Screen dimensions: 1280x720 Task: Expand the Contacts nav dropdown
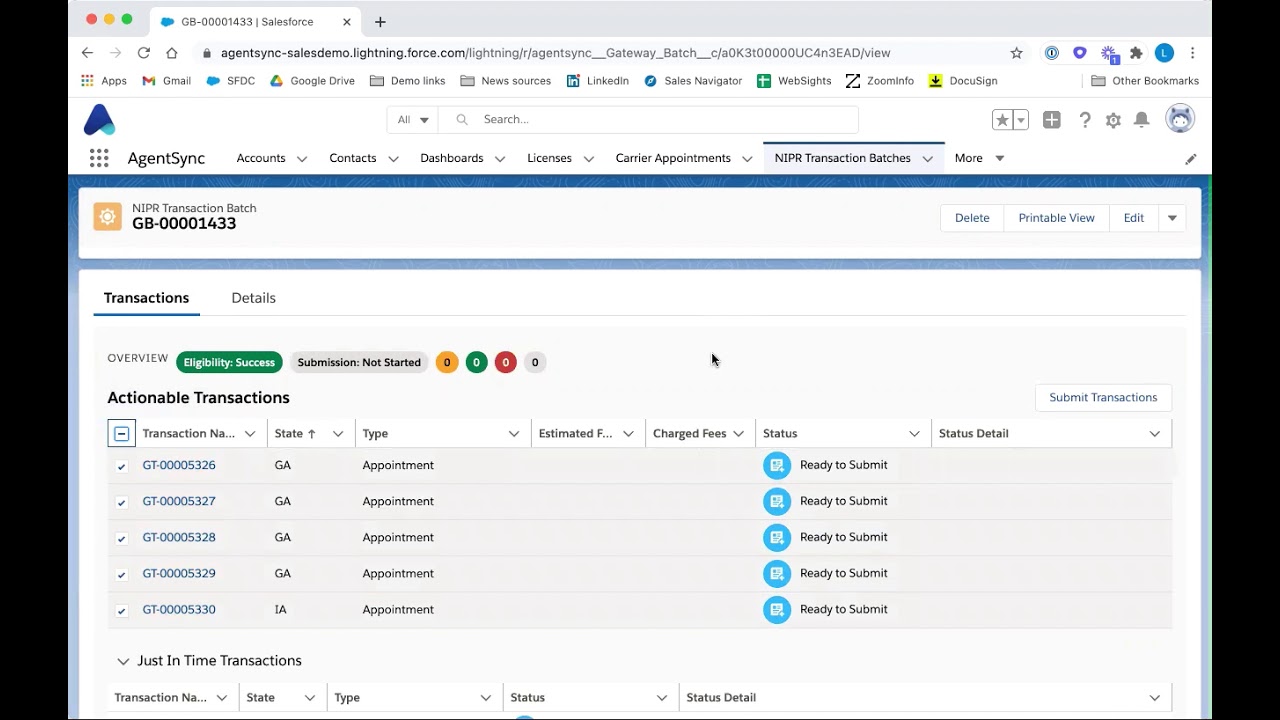pos(393,159)
